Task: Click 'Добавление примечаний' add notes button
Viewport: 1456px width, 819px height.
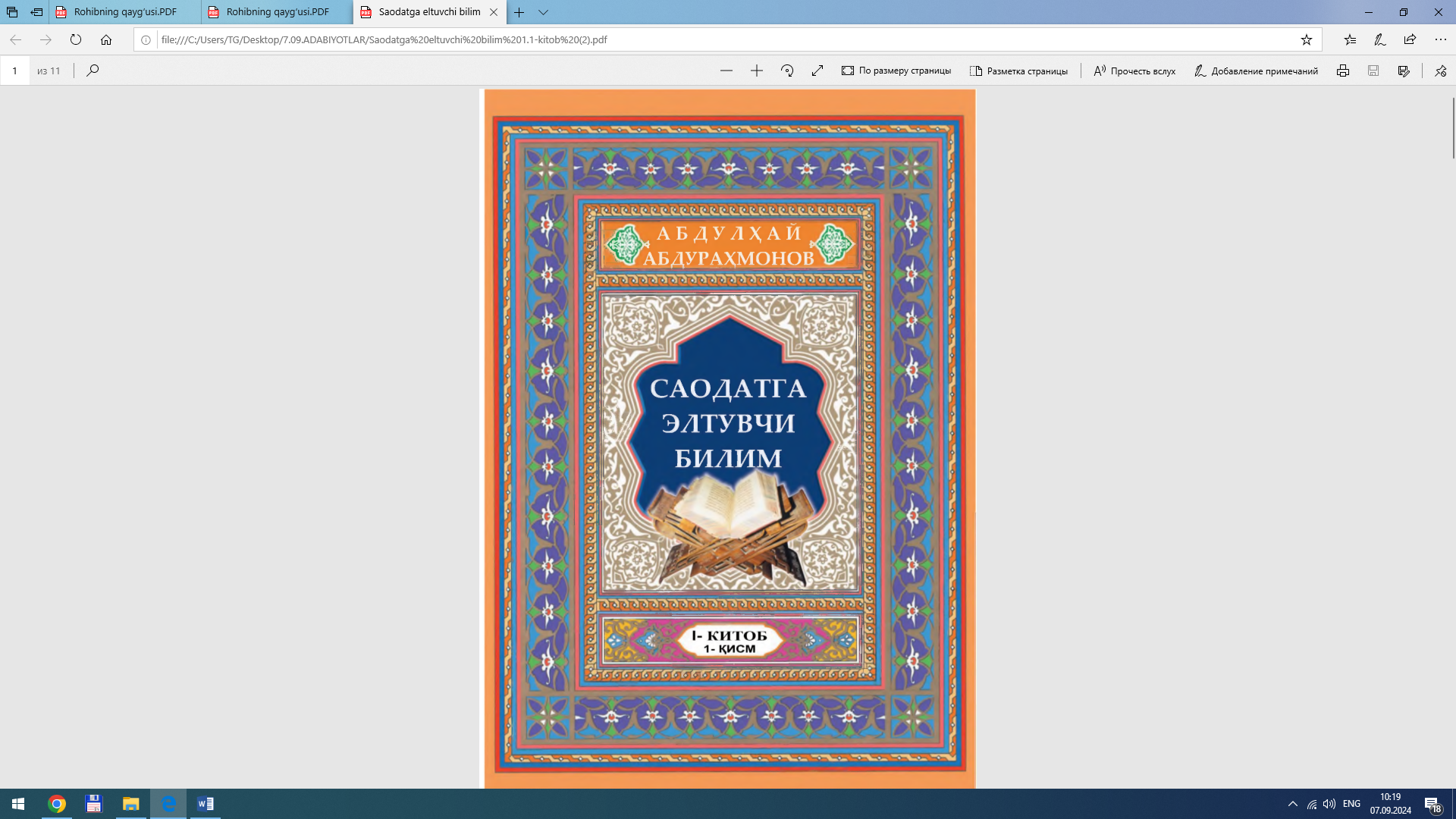Action: 1256,71
